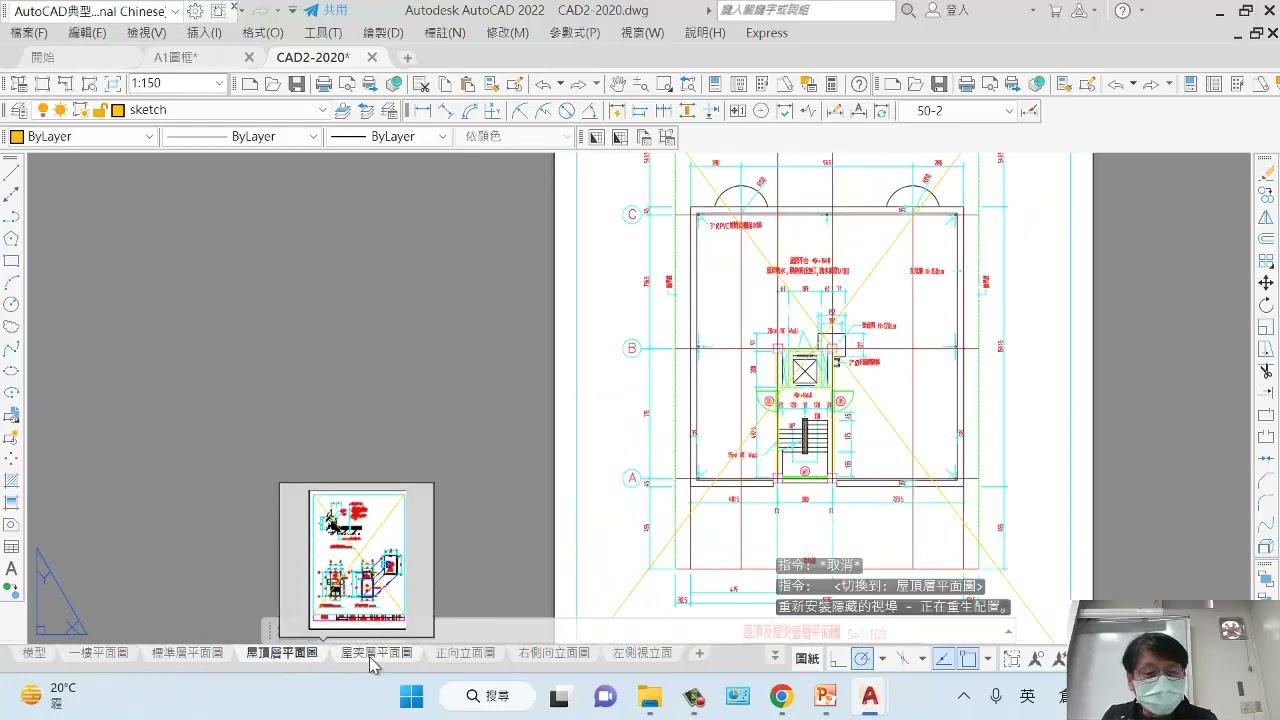Toggle layer on/off lightbulb icon
This screenshot has width=1280, height=720.
pyautogui.click(x=43, y=110)
